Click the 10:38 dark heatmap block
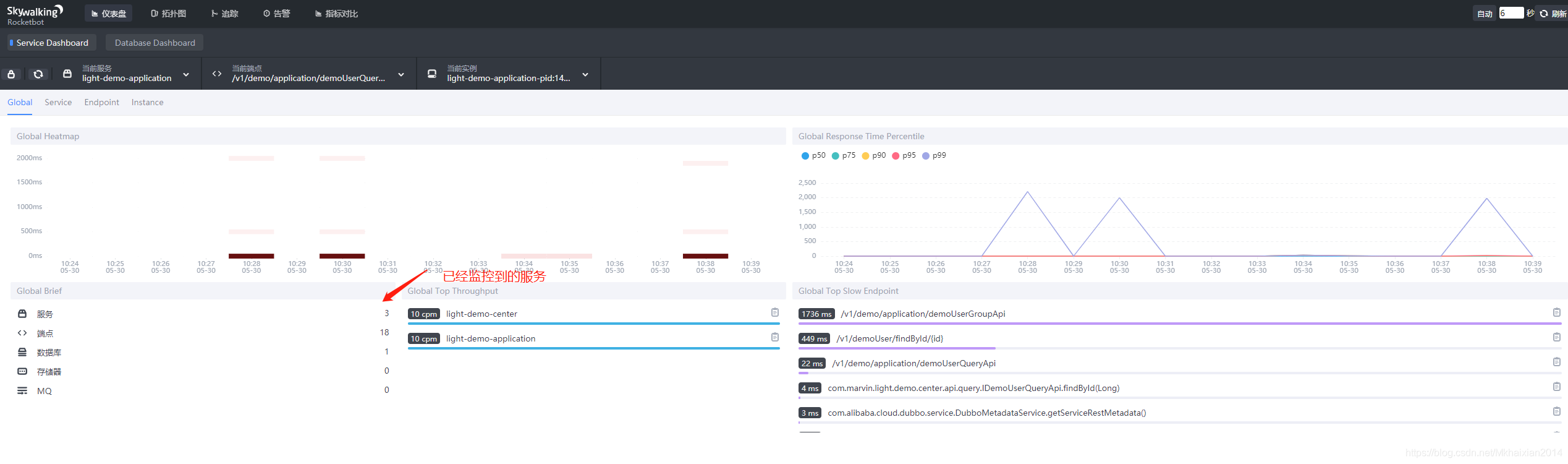The width and height of the screenshot is (1568, 464). click(x=705, y=256)
